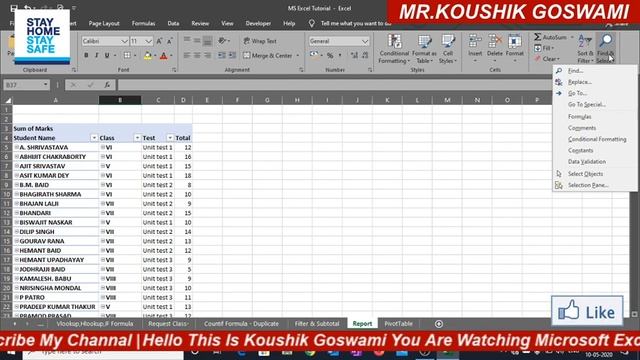Open the font size dropdown
Viewport: 640px width, 360px height.
coord(149,41)
